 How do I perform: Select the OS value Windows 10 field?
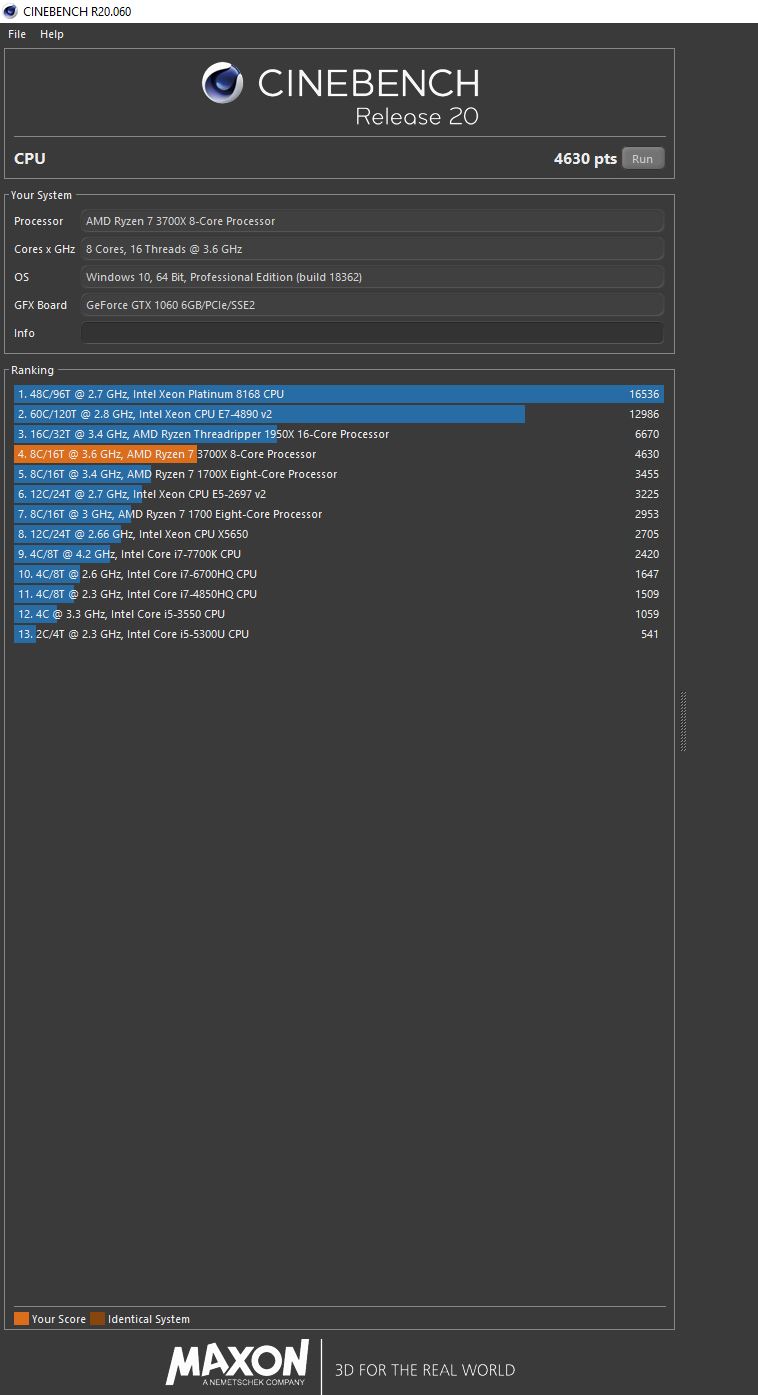(372, 277)
